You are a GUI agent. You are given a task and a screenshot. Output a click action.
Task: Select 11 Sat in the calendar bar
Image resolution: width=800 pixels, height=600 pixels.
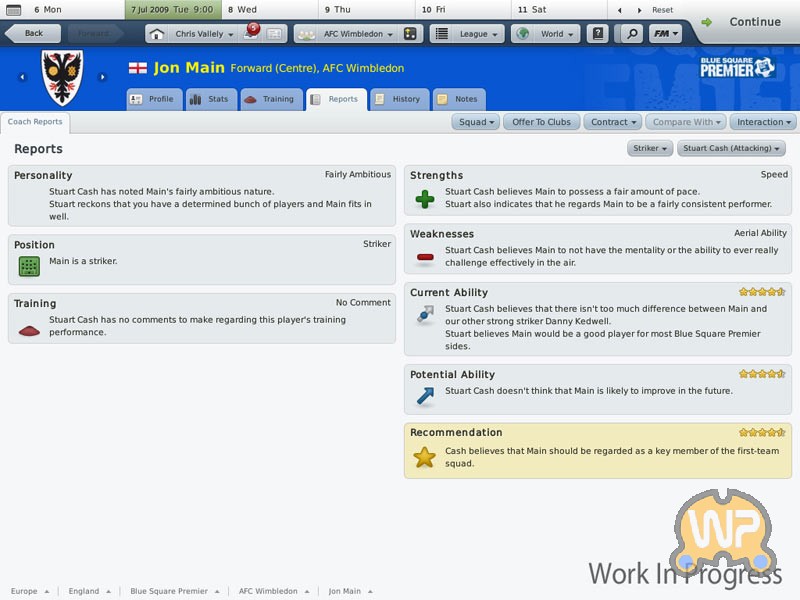click(560, 10)
